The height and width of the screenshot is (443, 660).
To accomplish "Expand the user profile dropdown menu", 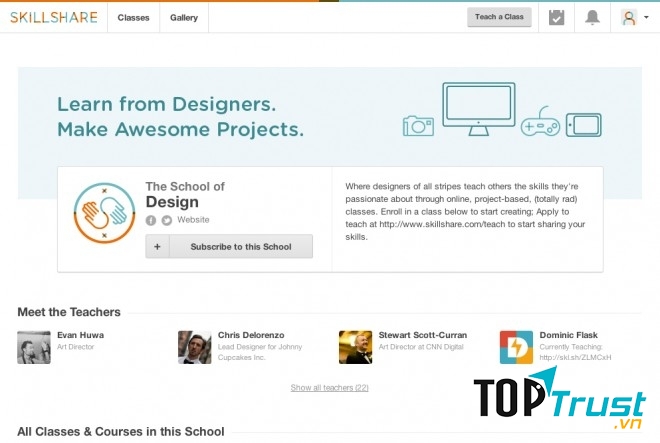I will (635, 17).
